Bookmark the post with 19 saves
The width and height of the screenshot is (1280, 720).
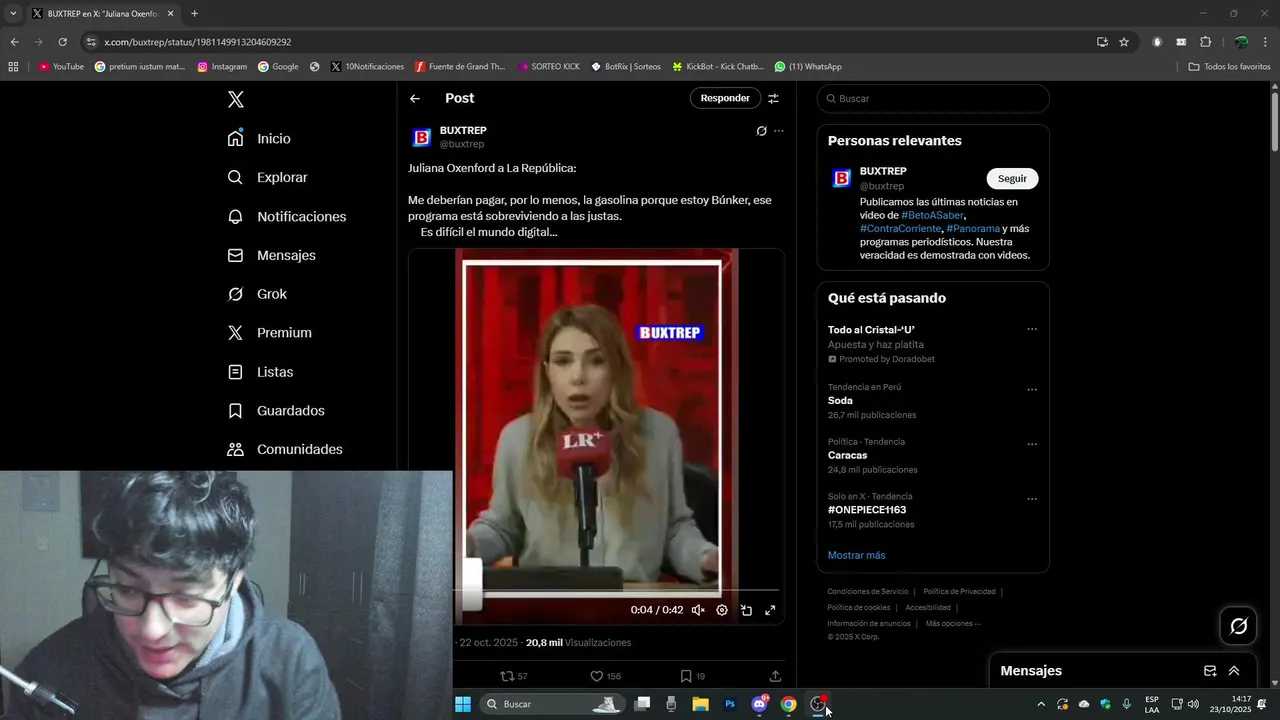[x=692, y=676]
